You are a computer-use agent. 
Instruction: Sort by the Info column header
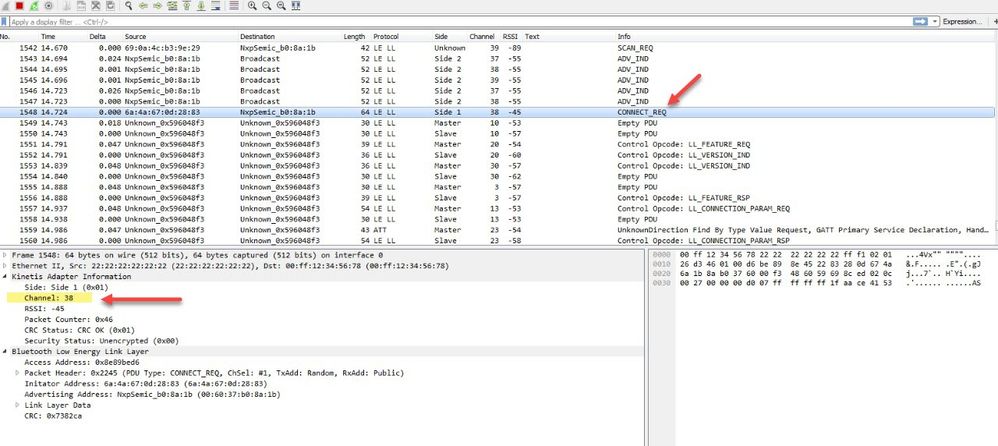click(x=624, y=36)
